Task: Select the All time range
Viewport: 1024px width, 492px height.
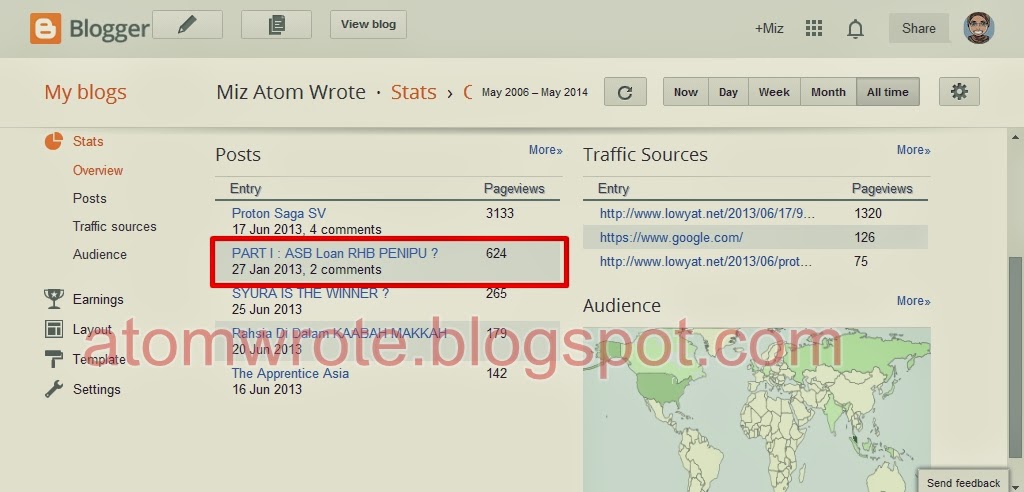Action: [x=888, y=92]
